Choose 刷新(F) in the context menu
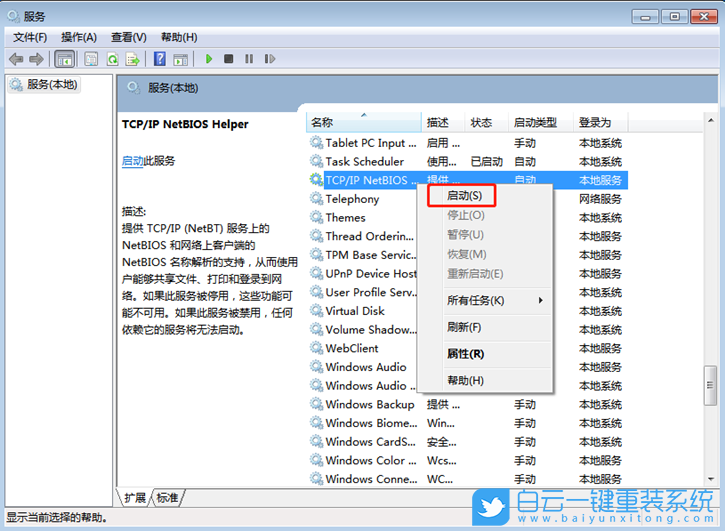 click(x=485, y=327)
